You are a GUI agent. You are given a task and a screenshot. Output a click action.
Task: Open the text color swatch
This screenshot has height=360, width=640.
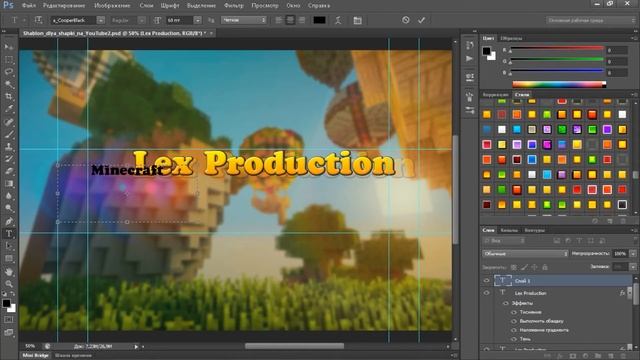(319, 20)
